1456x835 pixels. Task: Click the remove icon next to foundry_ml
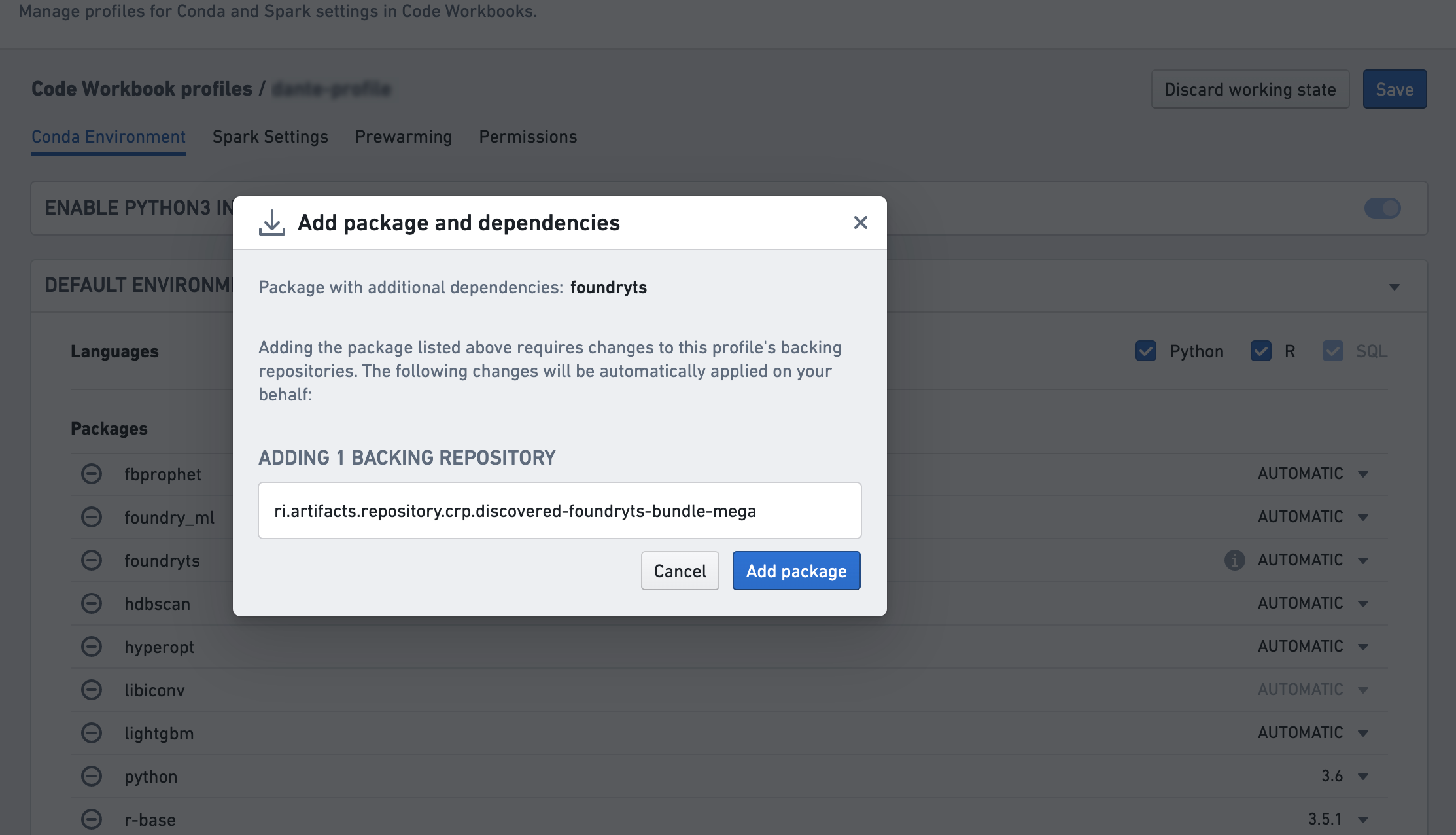coord(92,516)
